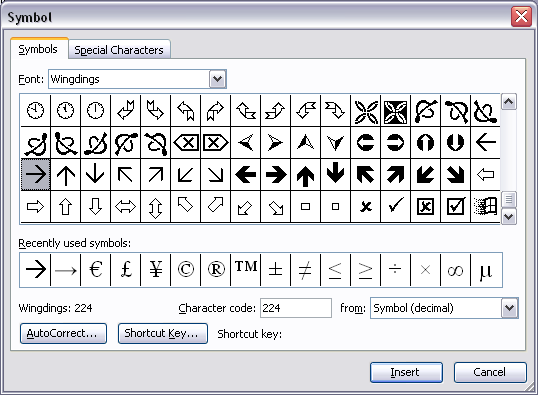Open the Font dropdown list

coord(218,79)
